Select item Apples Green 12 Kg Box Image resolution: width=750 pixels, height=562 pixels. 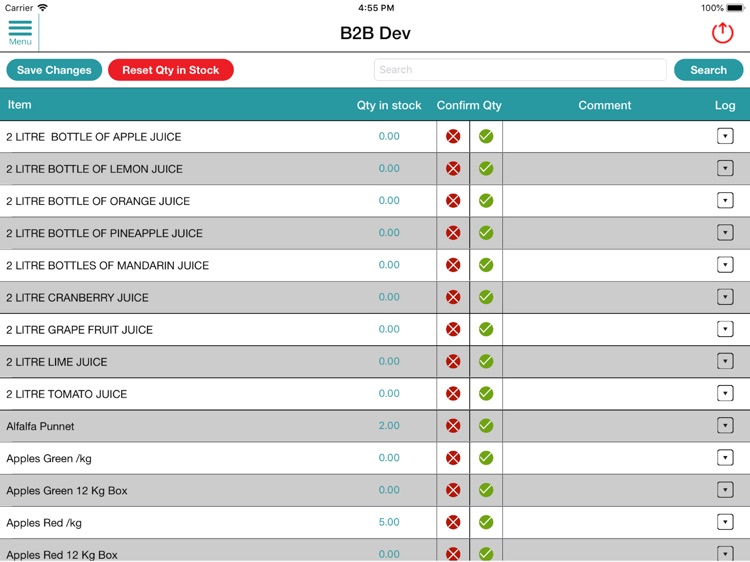[x=66, y=491]
